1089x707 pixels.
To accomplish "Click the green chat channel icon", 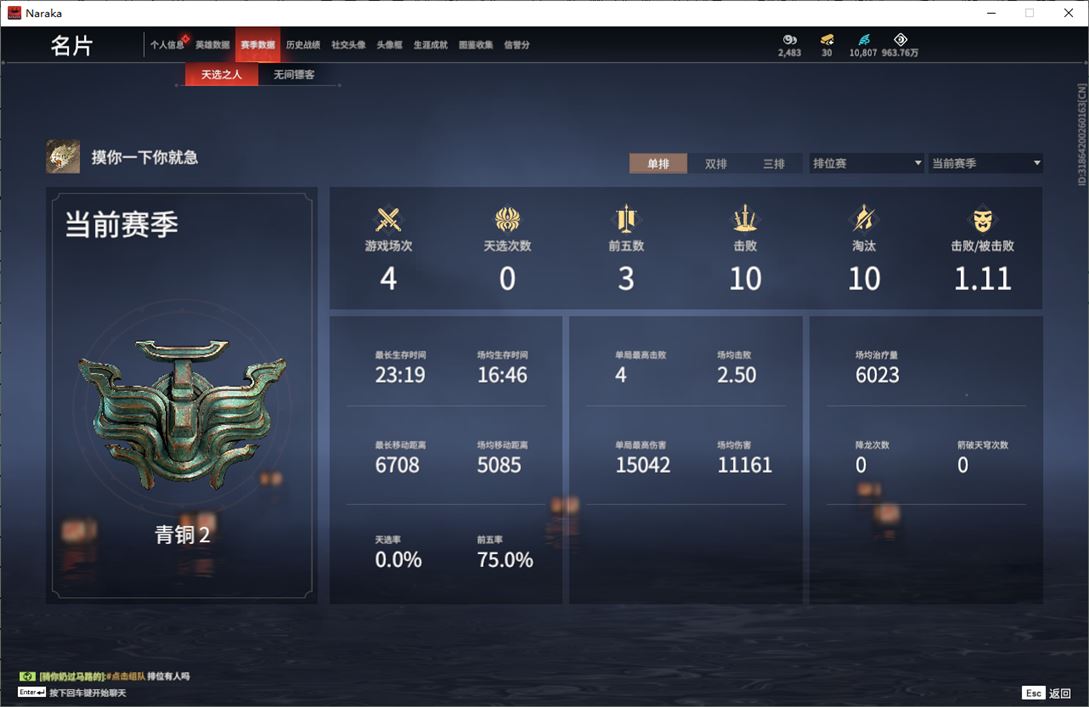I will tap(27, 676).
